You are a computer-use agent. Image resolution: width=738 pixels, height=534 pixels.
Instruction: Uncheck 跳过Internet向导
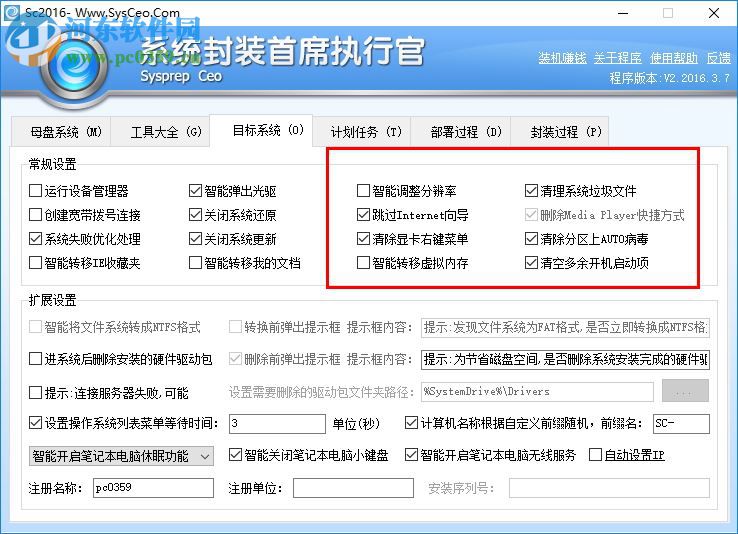[363, 215]
